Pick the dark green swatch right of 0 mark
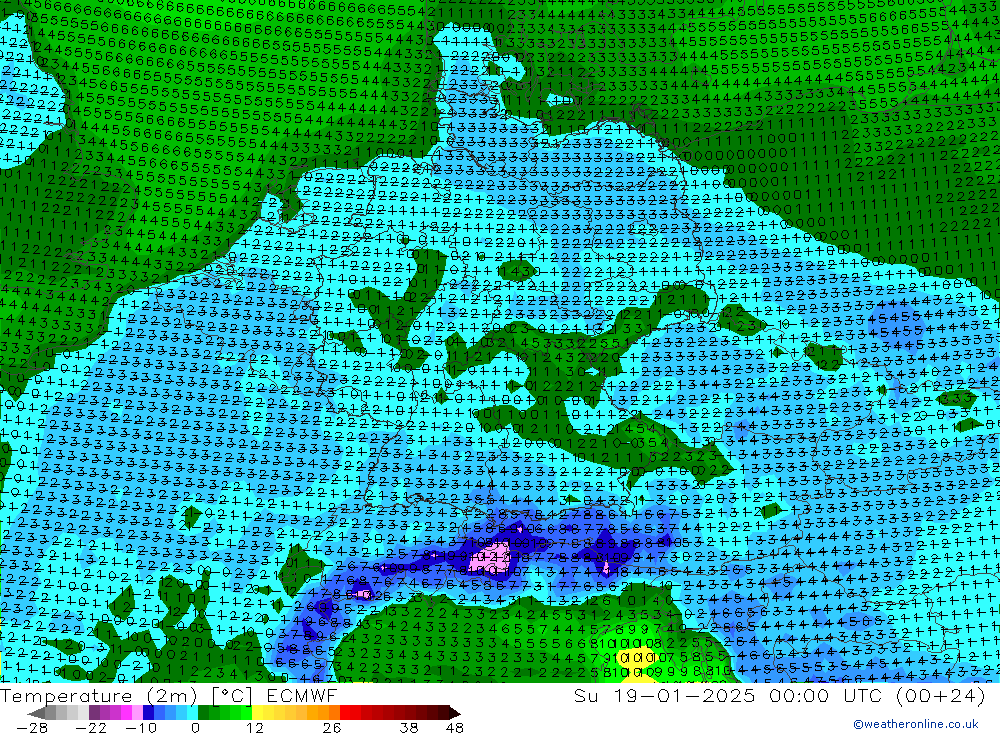Viewport: 1000px width, 733px height. click(203, 713)
